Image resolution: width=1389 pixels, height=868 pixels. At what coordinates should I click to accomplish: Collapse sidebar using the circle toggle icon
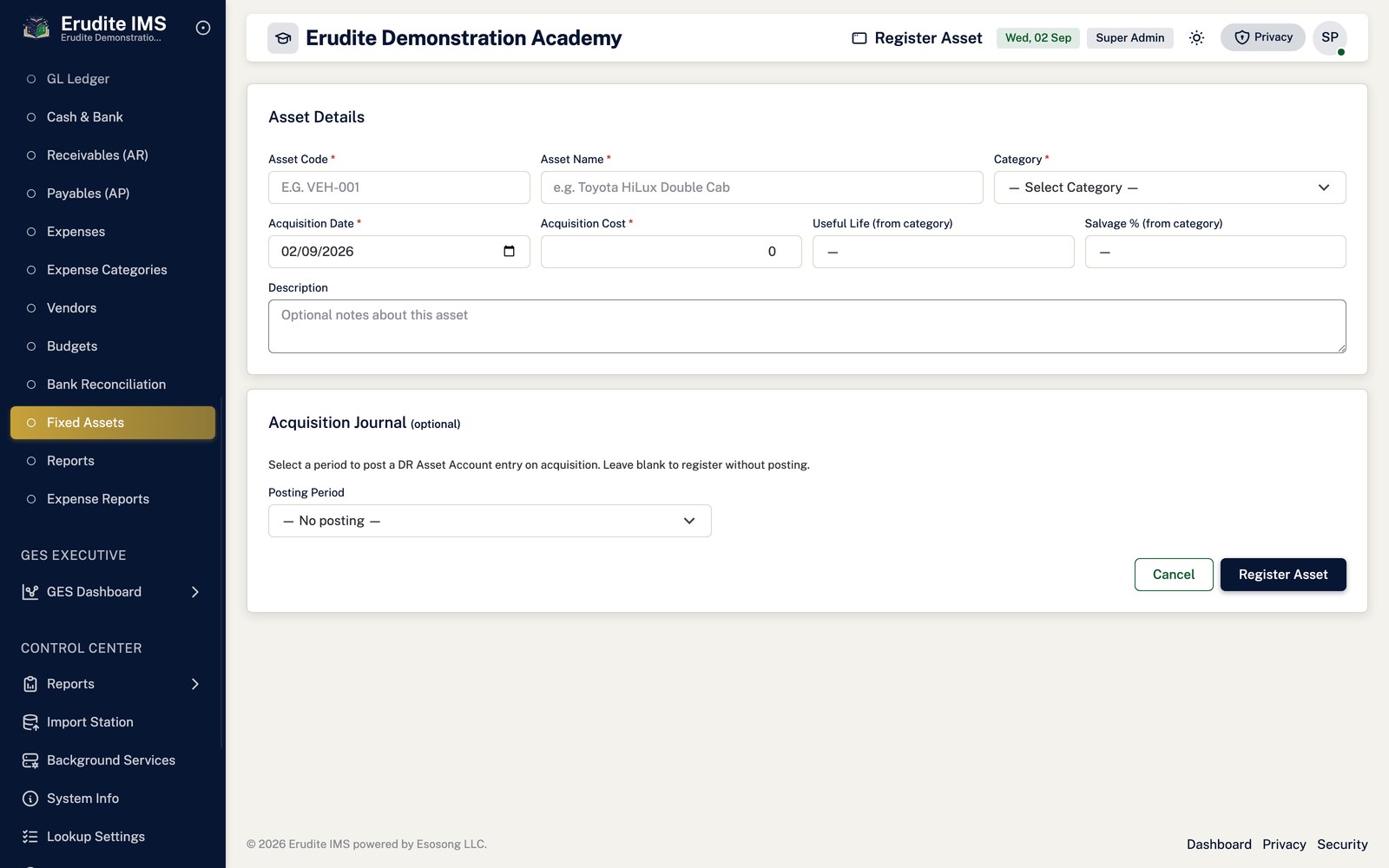coord(203,28)
